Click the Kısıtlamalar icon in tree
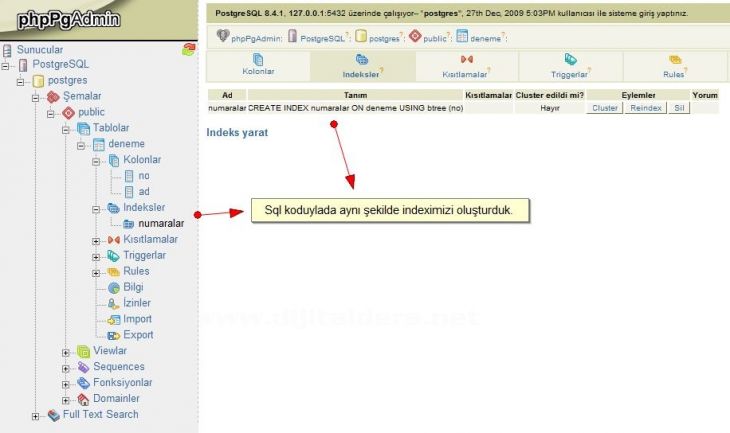The width and height of the screenshot is (730, 433). pos(114,240)
